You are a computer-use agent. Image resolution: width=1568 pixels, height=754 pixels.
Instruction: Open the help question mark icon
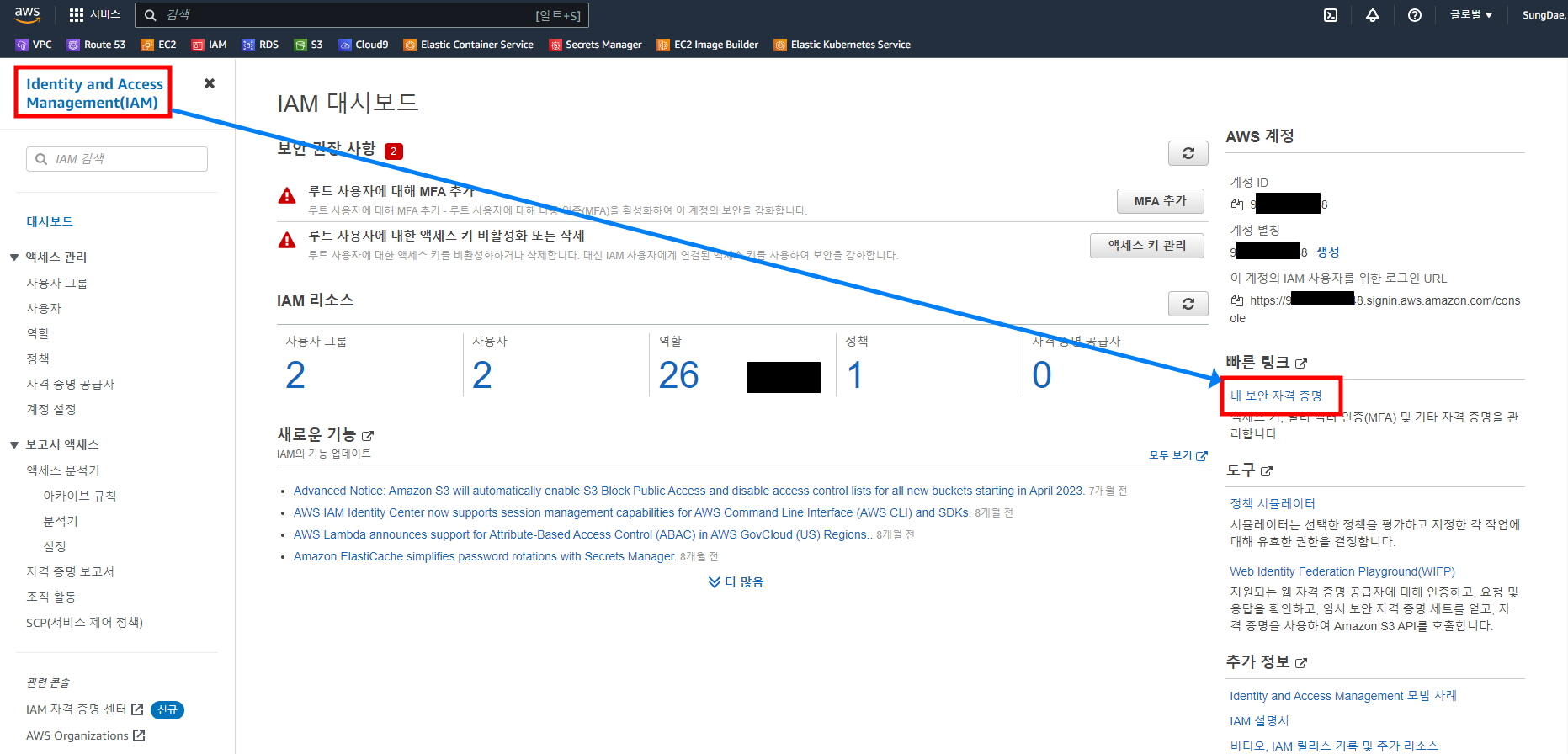pyautogui.click(x=1415, y=15)
